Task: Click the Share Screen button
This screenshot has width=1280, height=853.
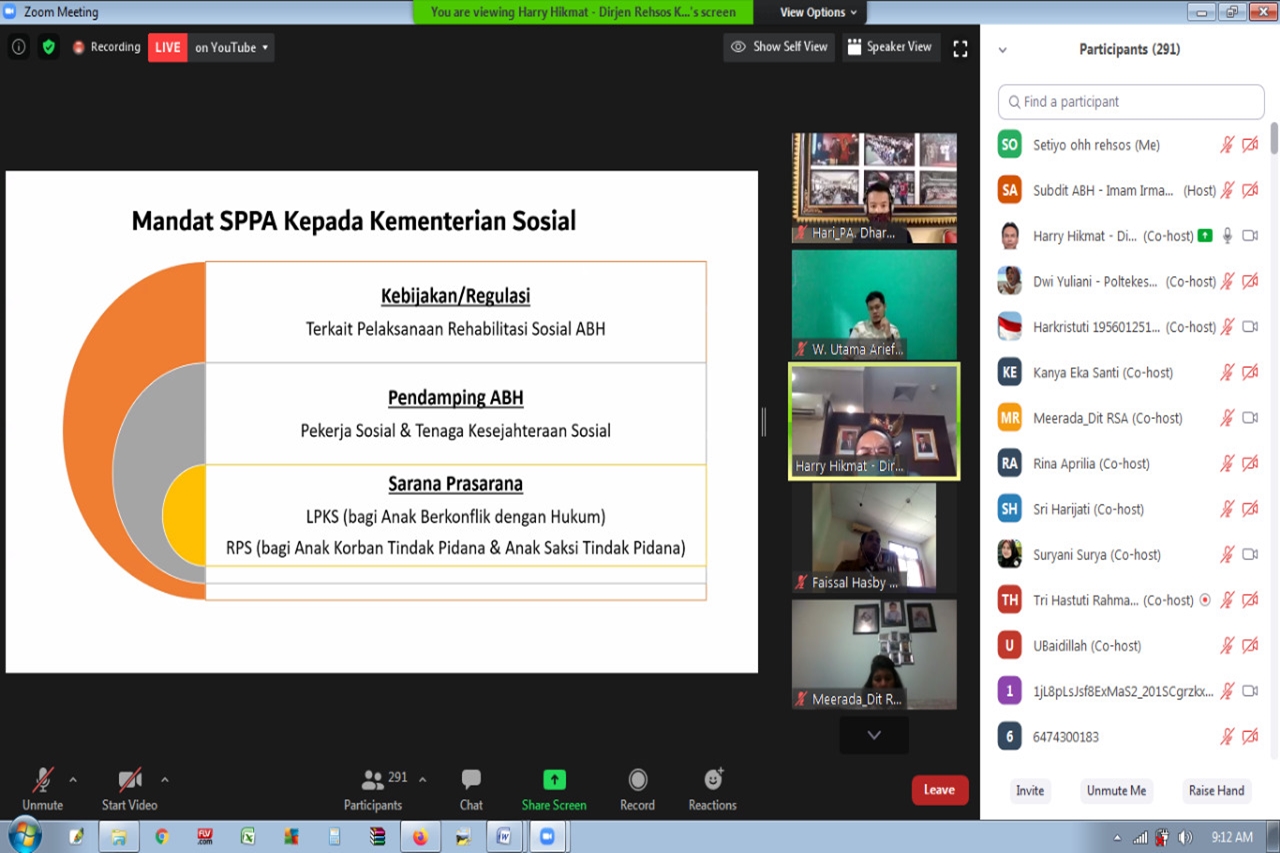Action: tap(554, 789)
